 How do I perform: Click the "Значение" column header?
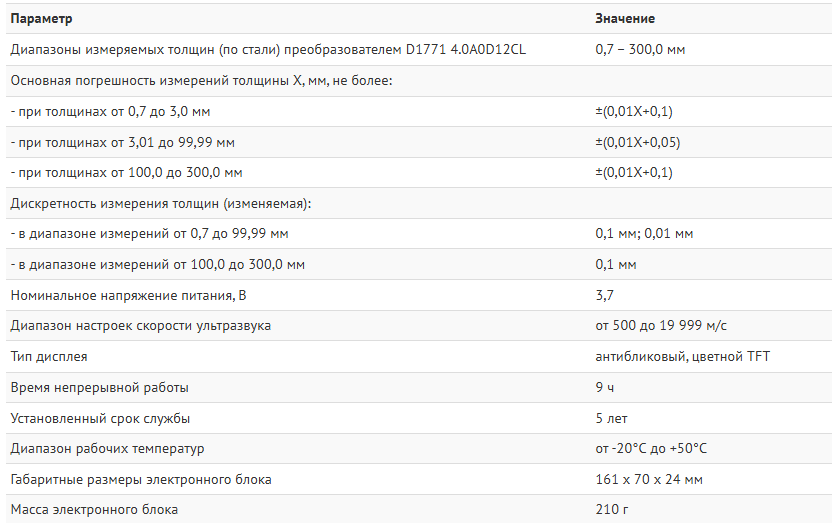tap(625, 19)
